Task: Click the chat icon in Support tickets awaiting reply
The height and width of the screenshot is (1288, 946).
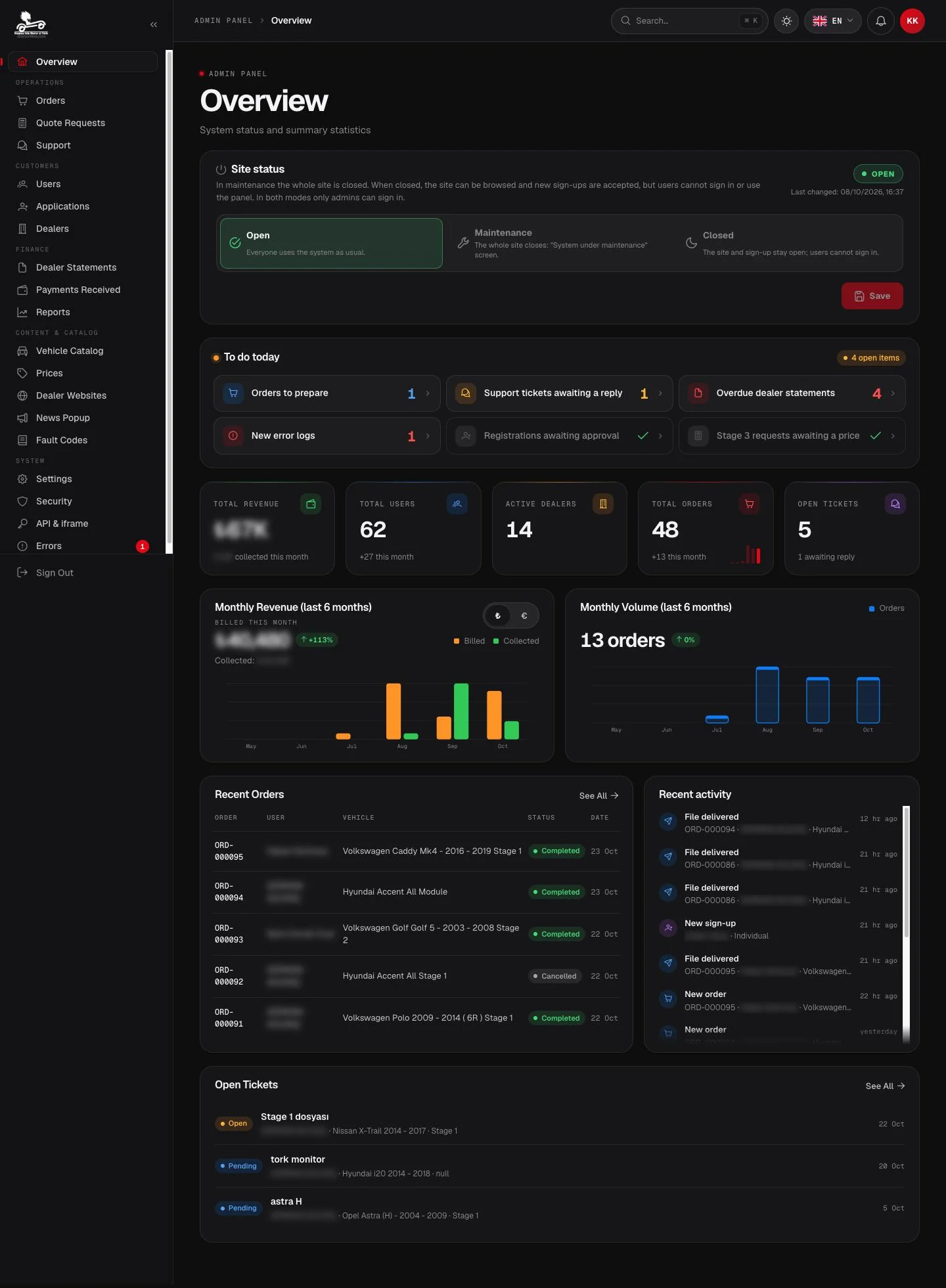Action: (x=466, y=393)
